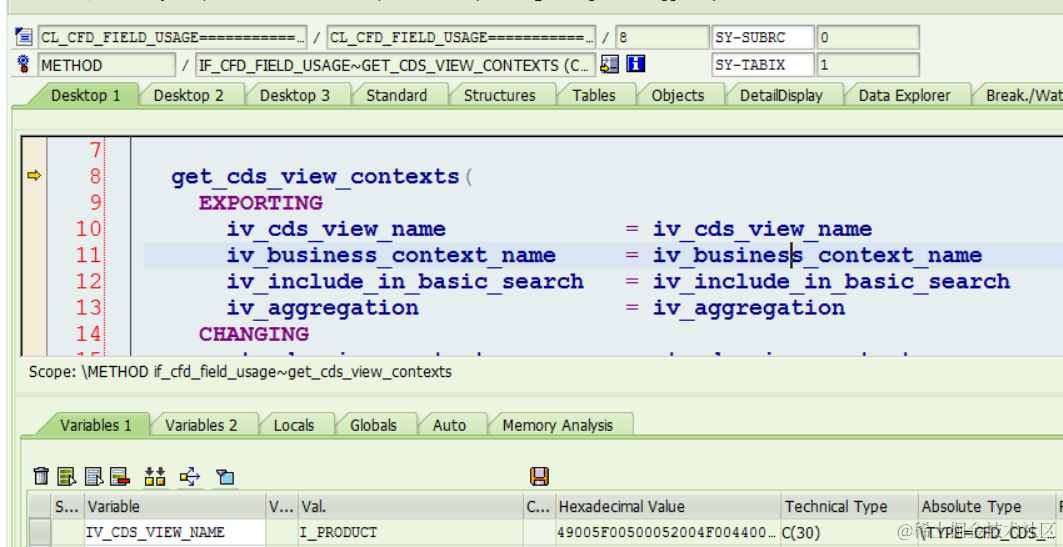The height and width of the screenshot is (547, 1063).
Task: Click the program source icon beside CL_CFD_FIELD_USAGE
Action: [x=24, y=37]
